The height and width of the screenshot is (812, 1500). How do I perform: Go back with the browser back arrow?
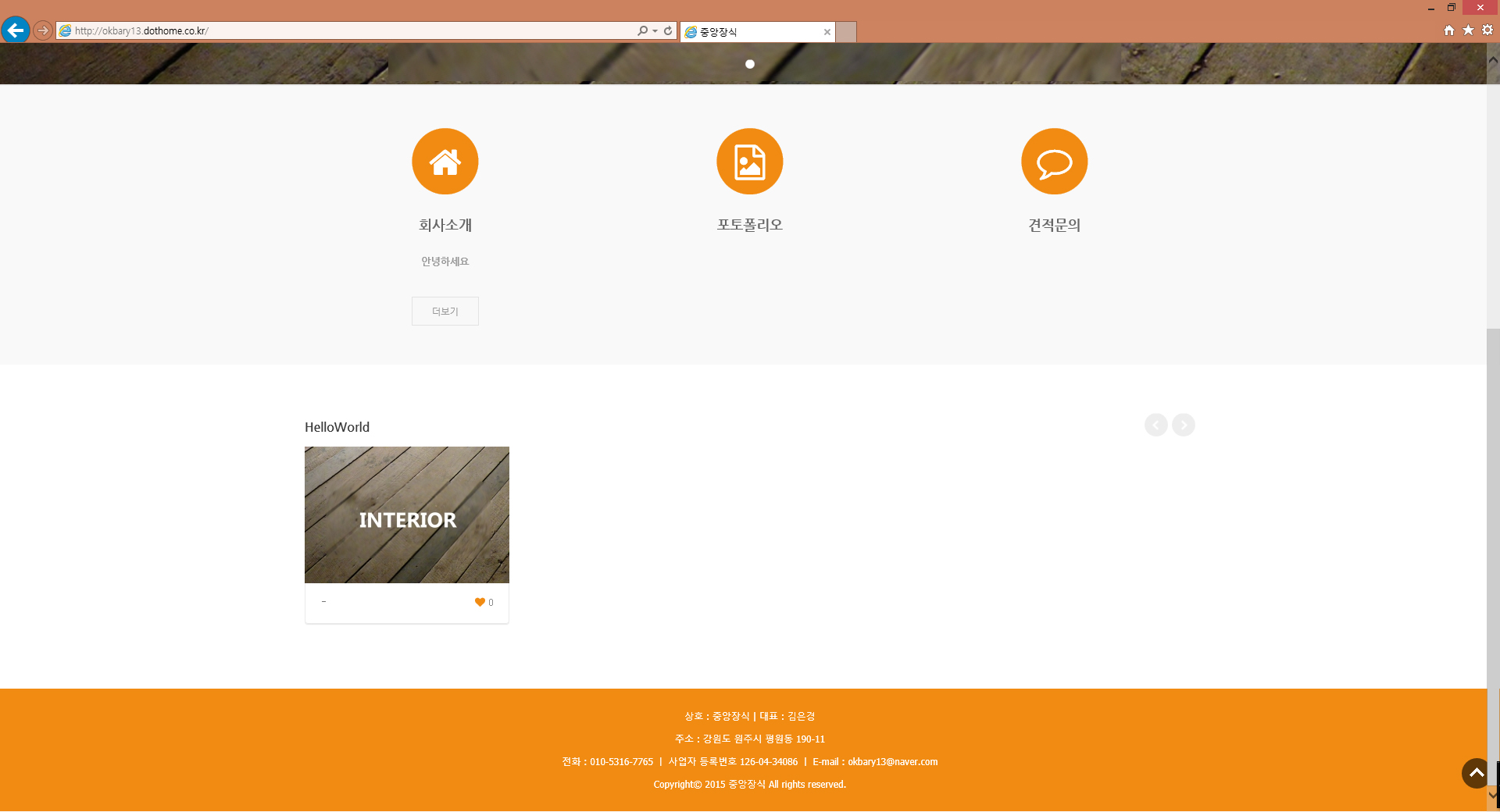pyautogui.click(x=15, y=30)
